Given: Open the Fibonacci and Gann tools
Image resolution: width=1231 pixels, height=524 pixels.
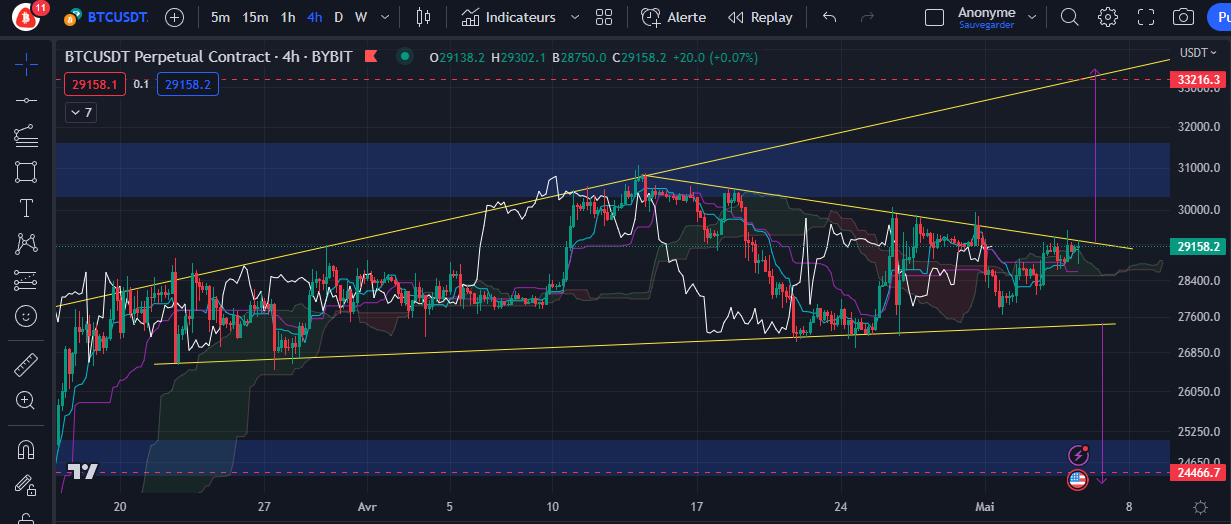Looking at the screenshot, I should tap(27, 135).
